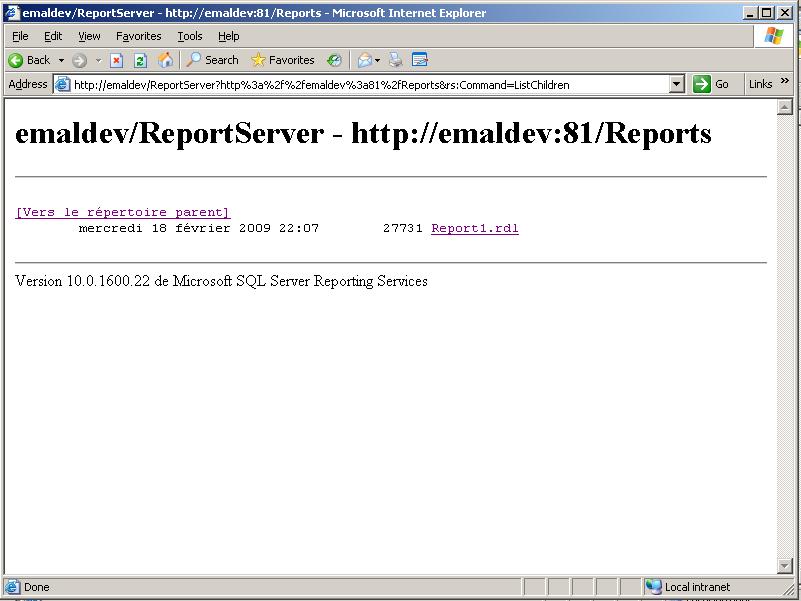Click the Done status bar page icon

click(x=12, y=587)
